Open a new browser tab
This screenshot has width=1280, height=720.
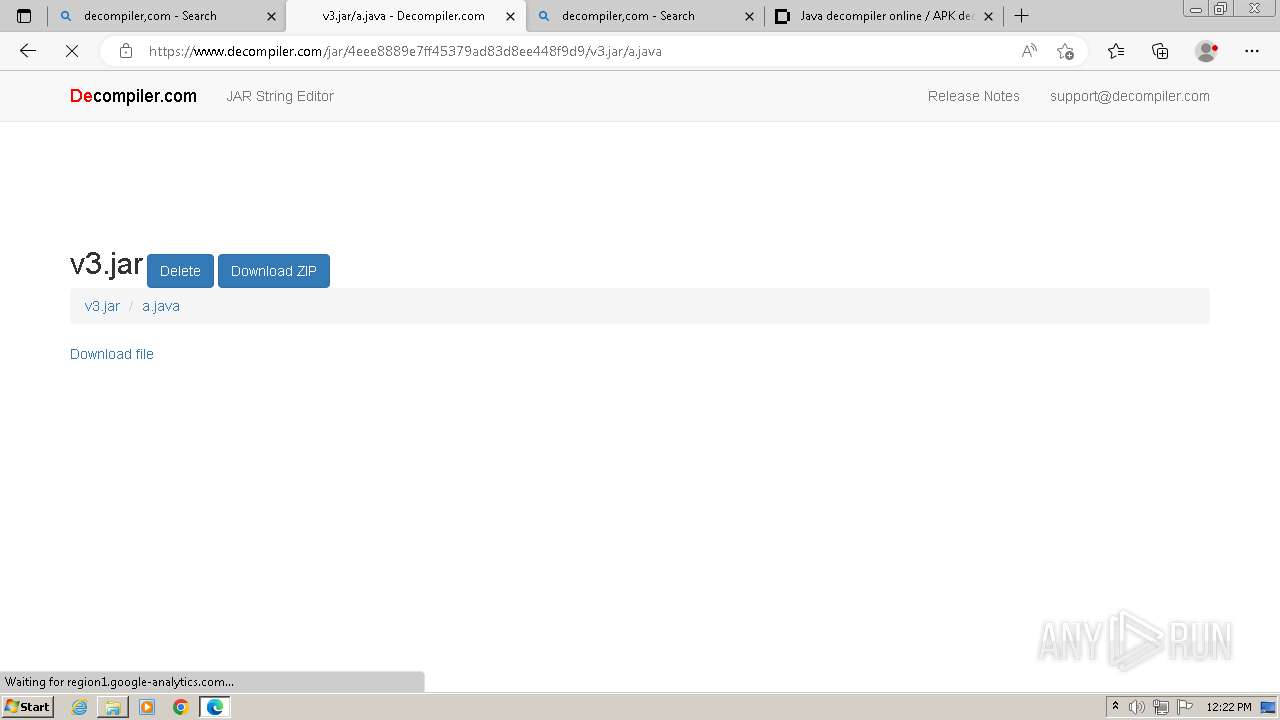pyautogui.click(x=1021, y=16)
